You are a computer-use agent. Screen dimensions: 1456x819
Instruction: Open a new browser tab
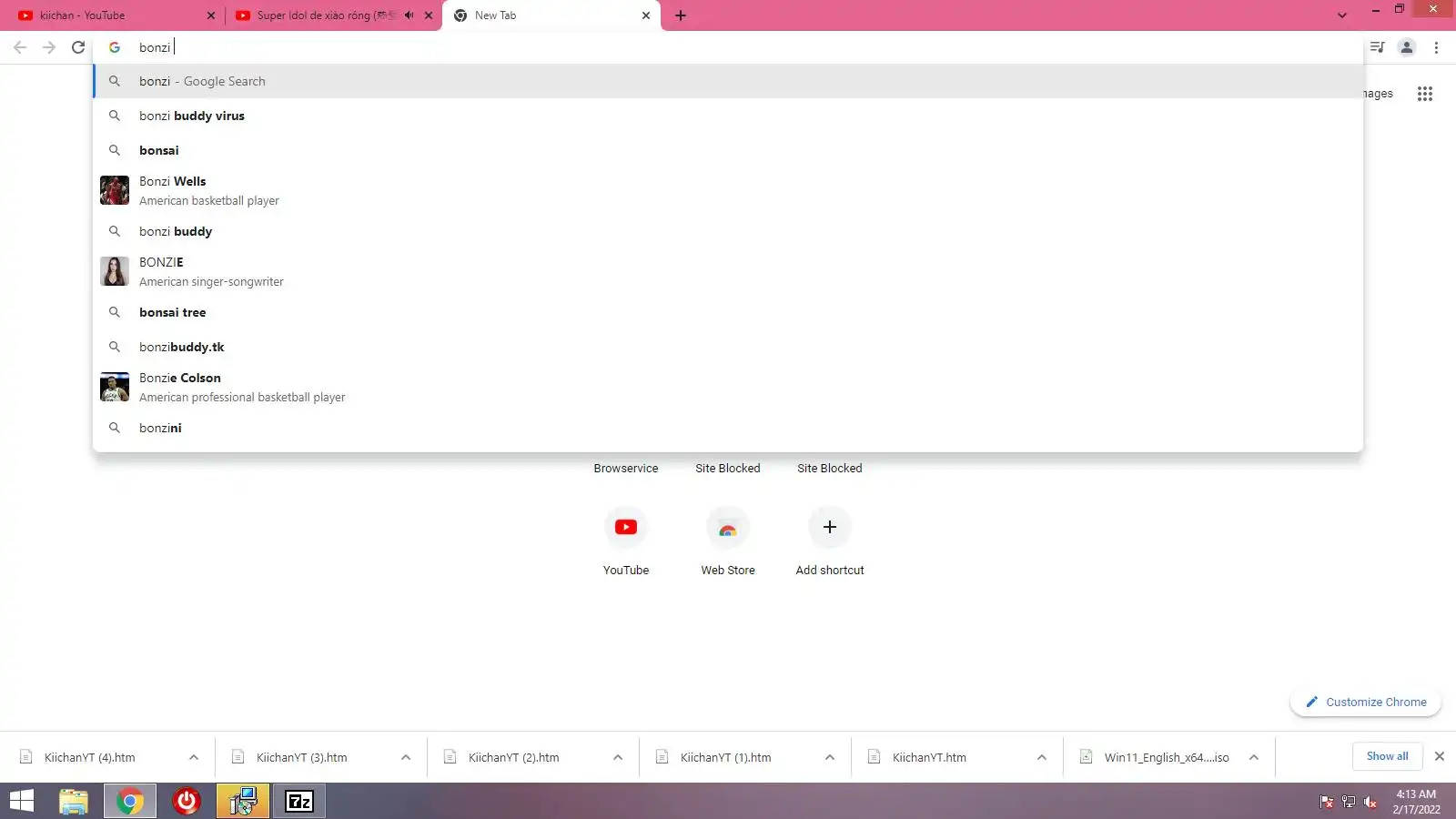click(x=681, y=15)
